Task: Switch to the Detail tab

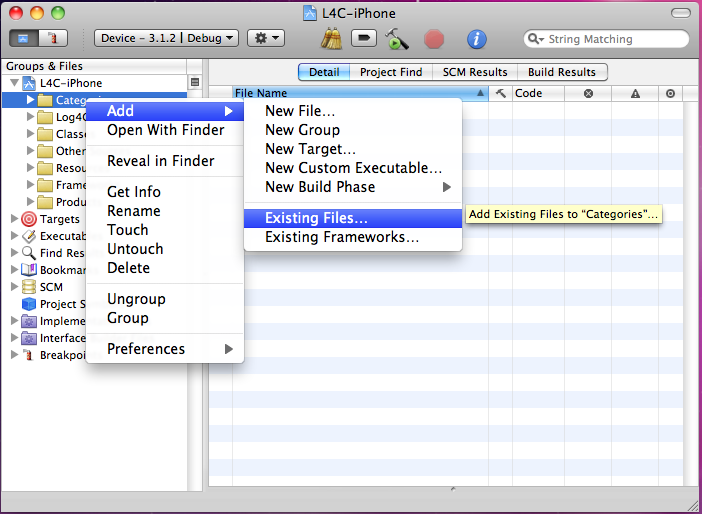Action: (324, 72)
